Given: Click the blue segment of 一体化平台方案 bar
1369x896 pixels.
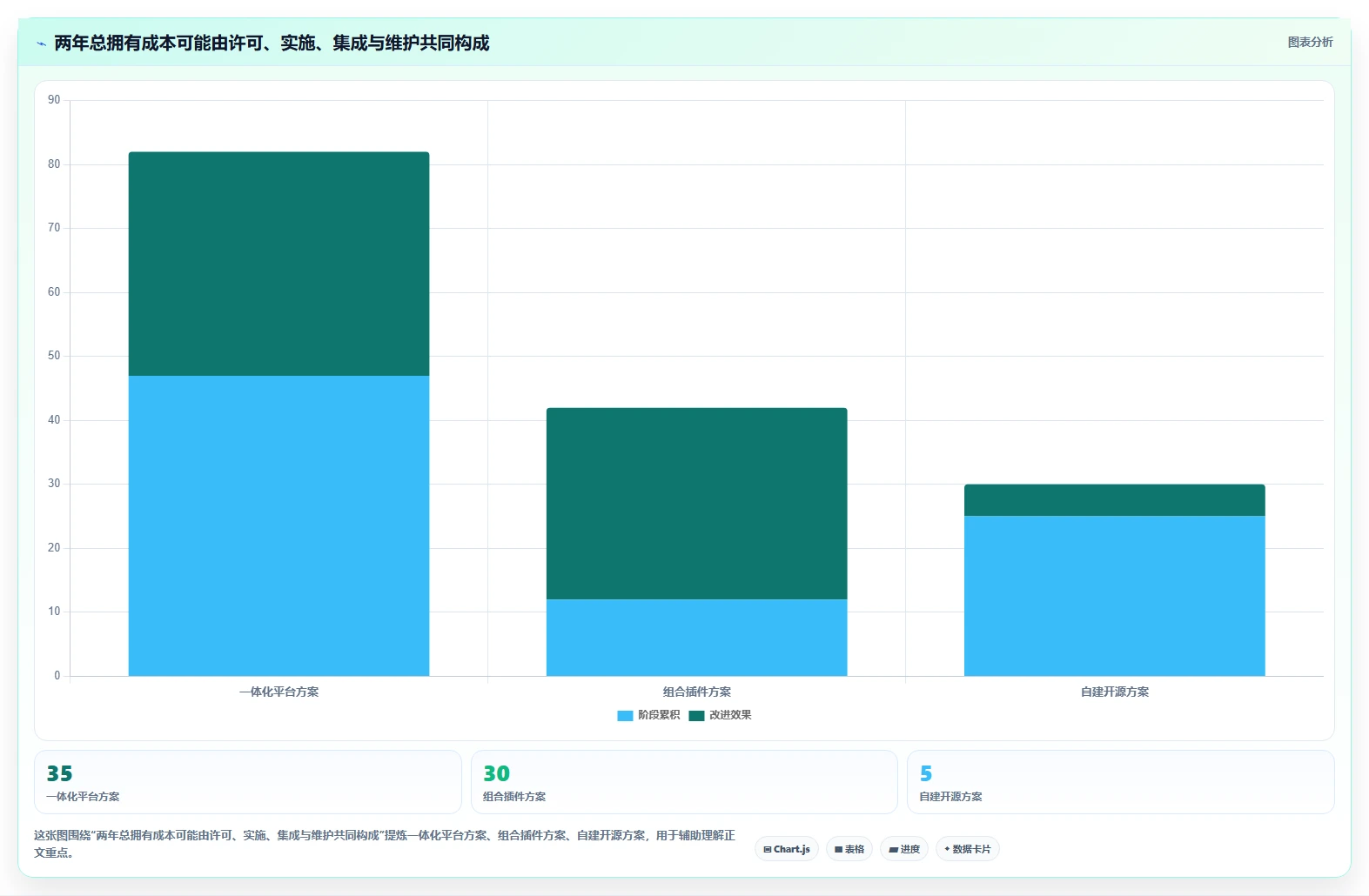Looking at the screenshot, I should click(x=278, y=525).
